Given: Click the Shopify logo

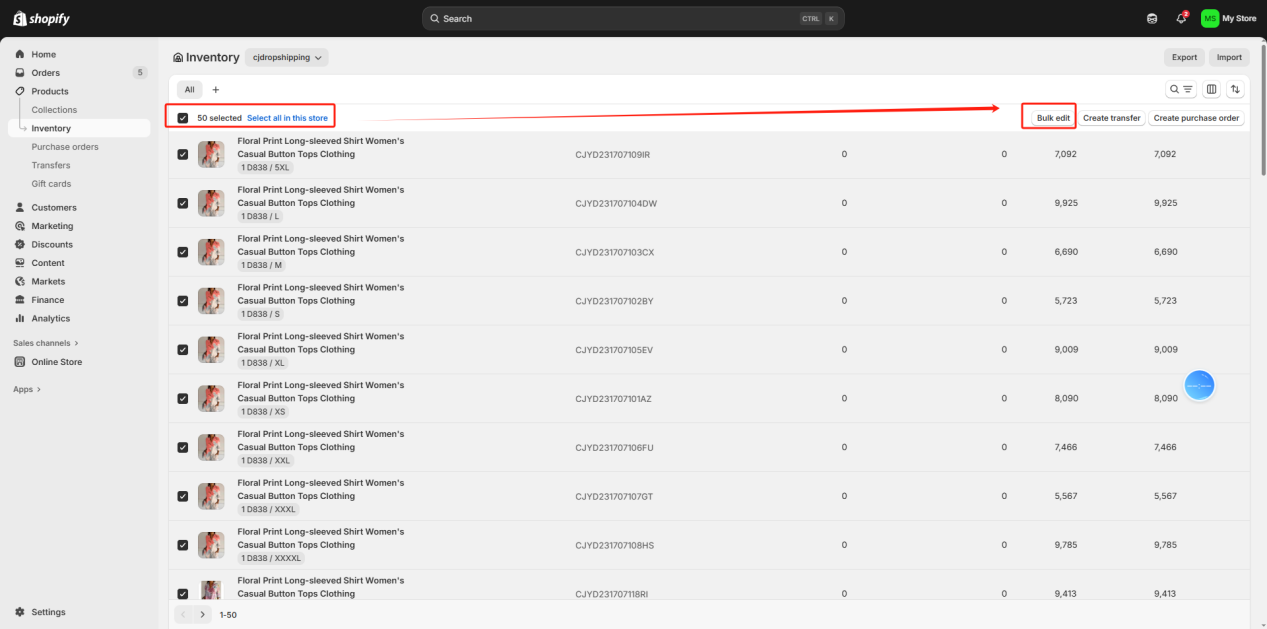Looking at the screenshot, I should [x=41, y=18].
